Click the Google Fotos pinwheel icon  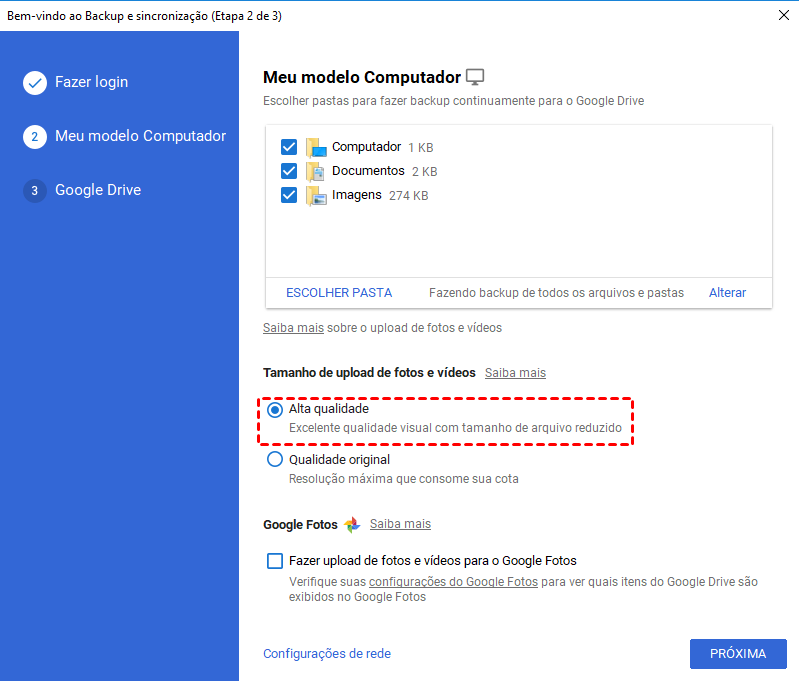[352, 525]
